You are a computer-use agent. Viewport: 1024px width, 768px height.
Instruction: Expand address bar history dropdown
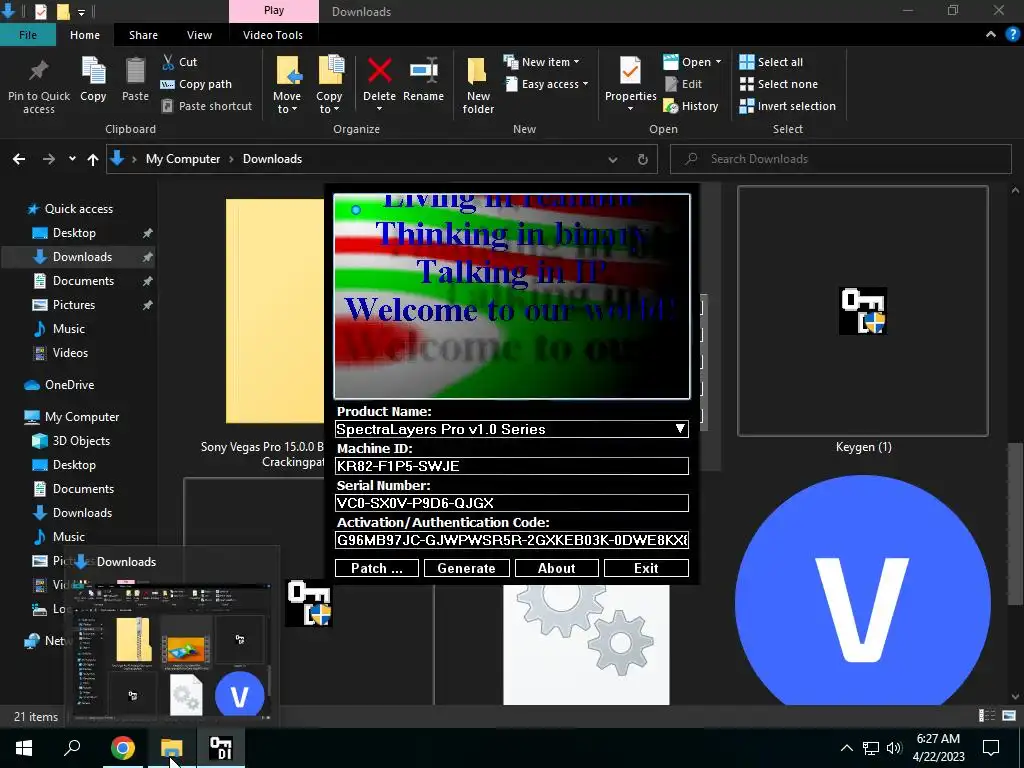click(613, 159)
